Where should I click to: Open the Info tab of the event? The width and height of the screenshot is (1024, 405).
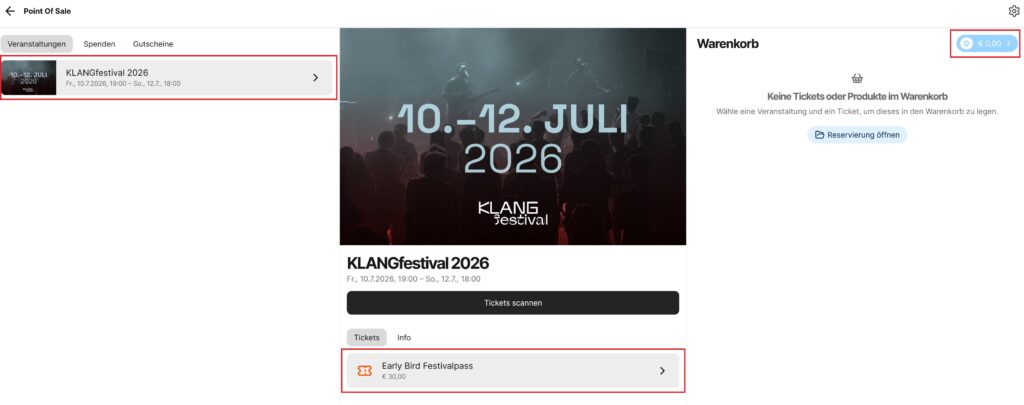(404, 338)
